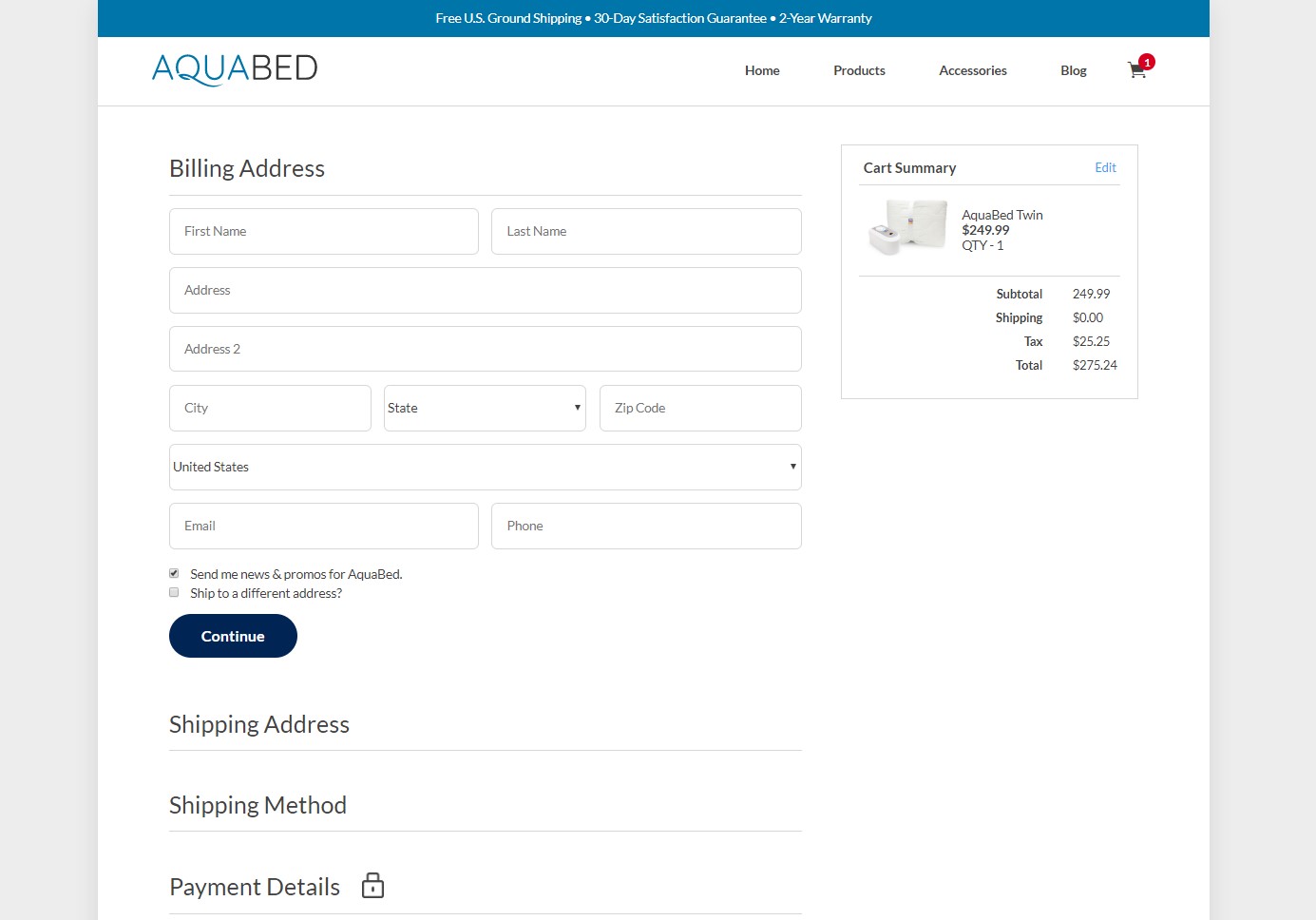Go to Home menu item
This screenshot has width=1316, height=920.
pyautogui.click(x=762, y=70)
